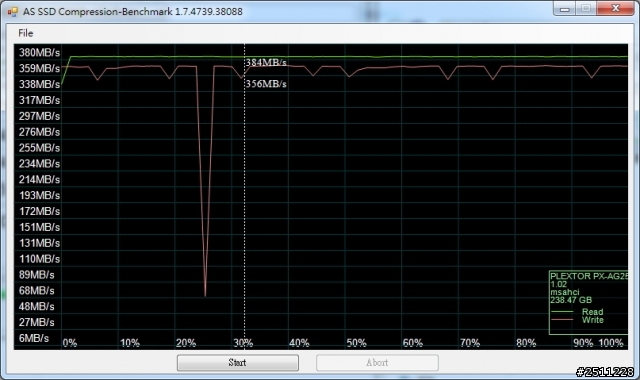Click the disabled Abort button
640x380 pixels.
377,362
